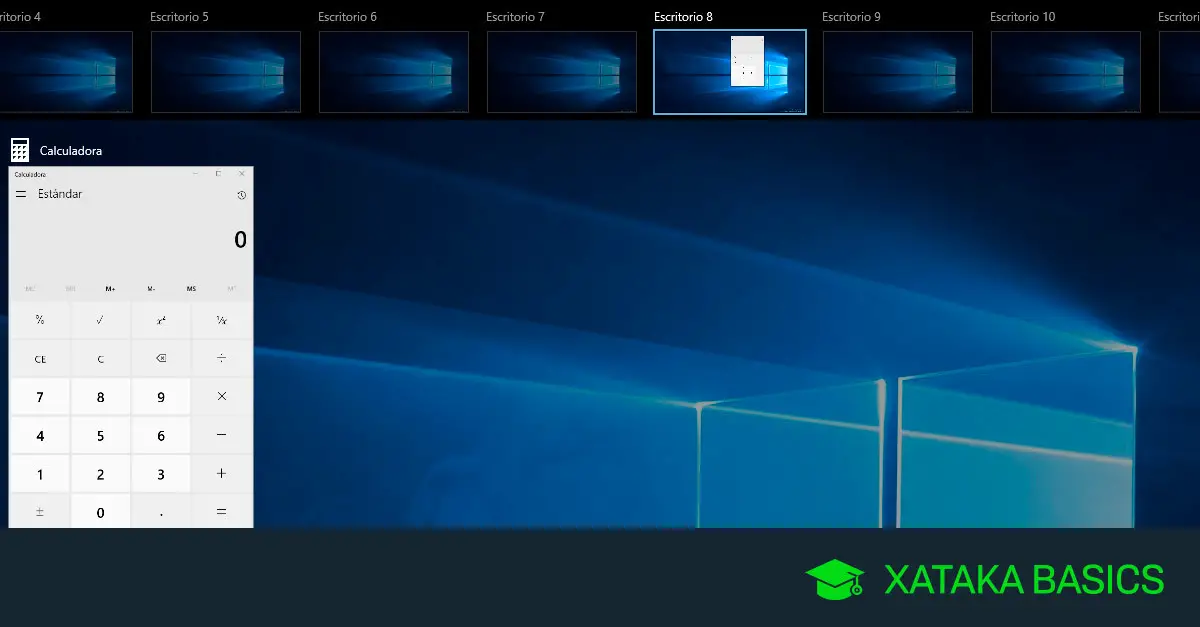Screen dimensions: 1200x627
Task: Click the MR memory recall button
Action: pos(70,288)
